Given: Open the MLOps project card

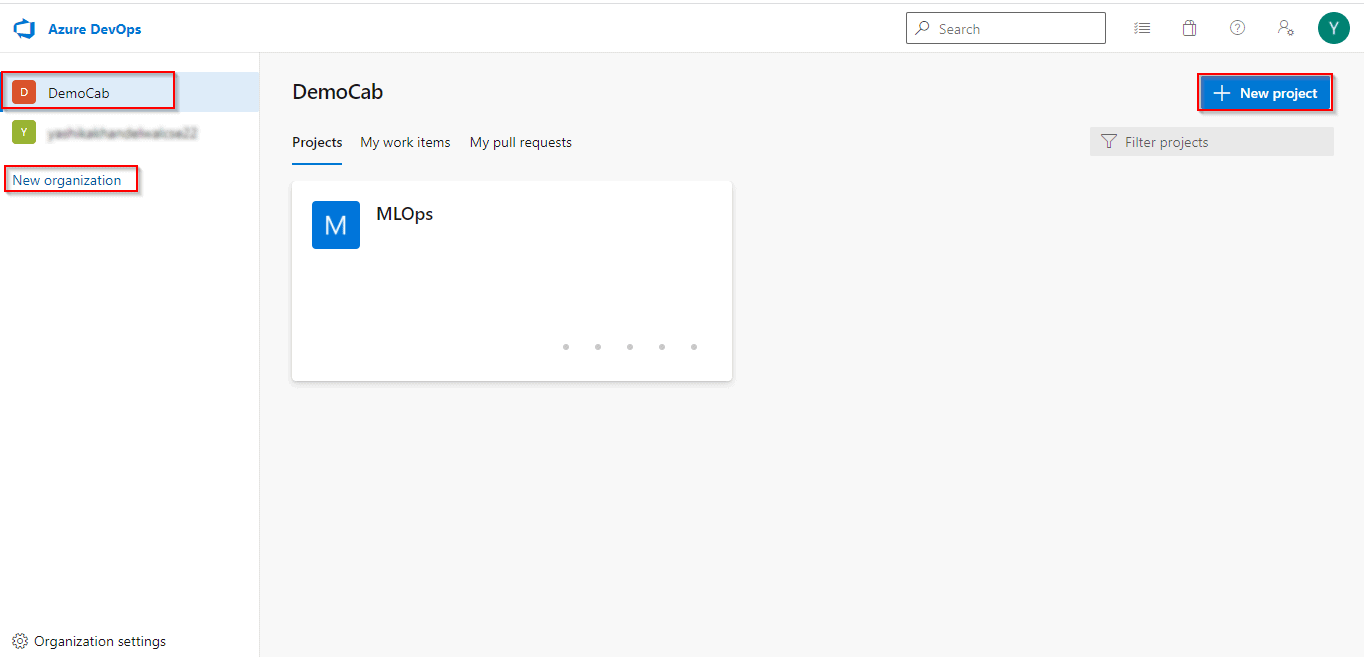Looking at the screenshot, I should pyautogui.click(x=511, y=280).
